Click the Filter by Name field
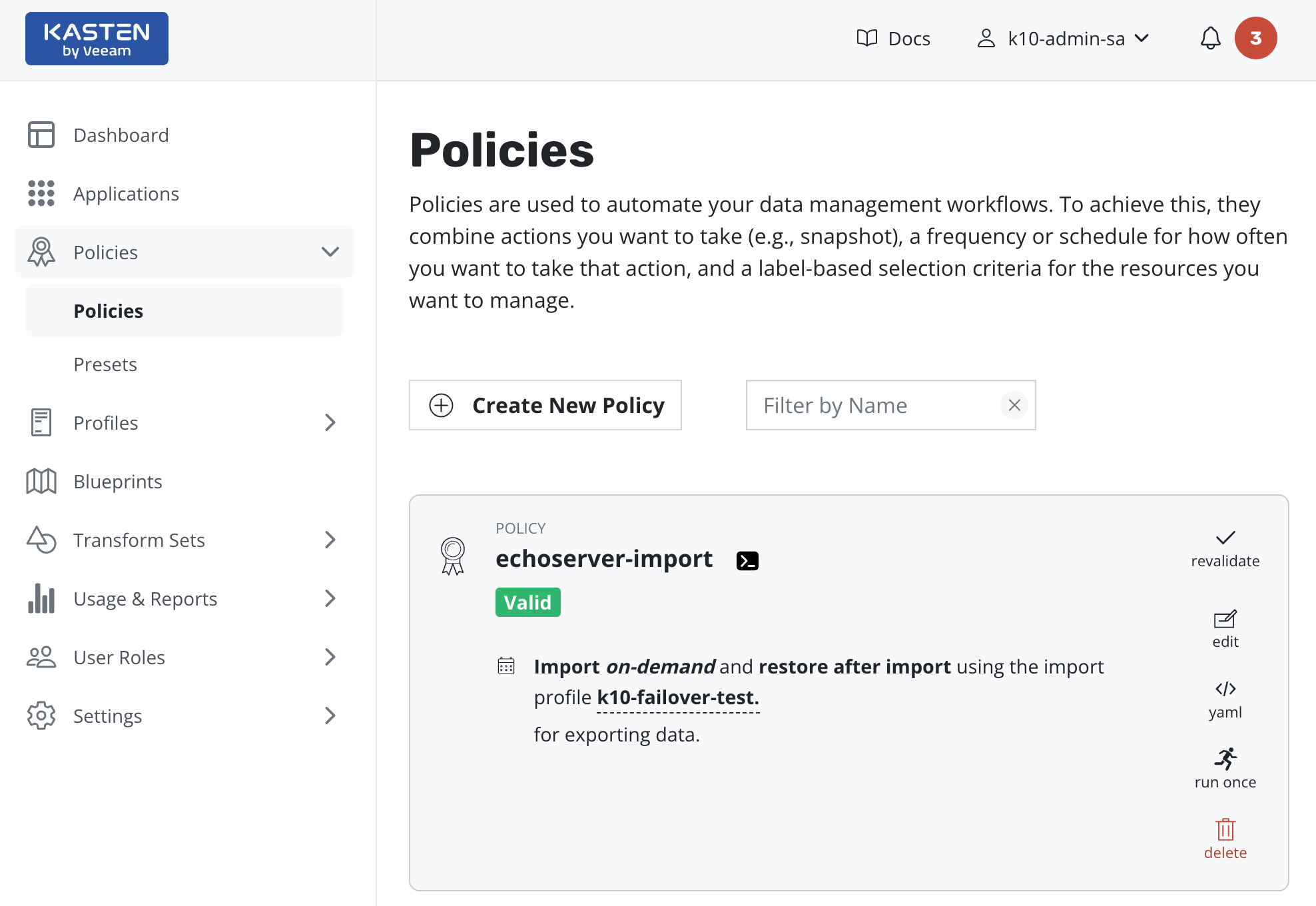Image resolution: width=1316 pixels, height=906 pixels. click(x=872, y=405)
